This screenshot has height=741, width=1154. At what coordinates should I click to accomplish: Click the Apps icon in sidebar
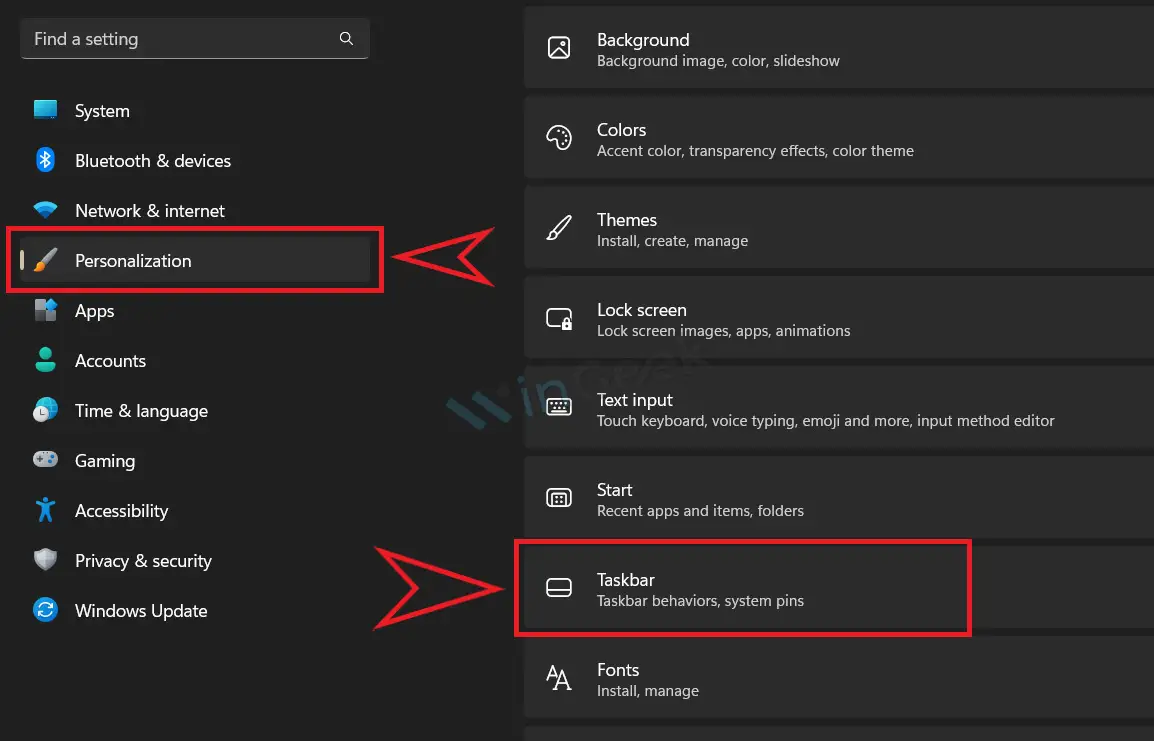point(46,310)
